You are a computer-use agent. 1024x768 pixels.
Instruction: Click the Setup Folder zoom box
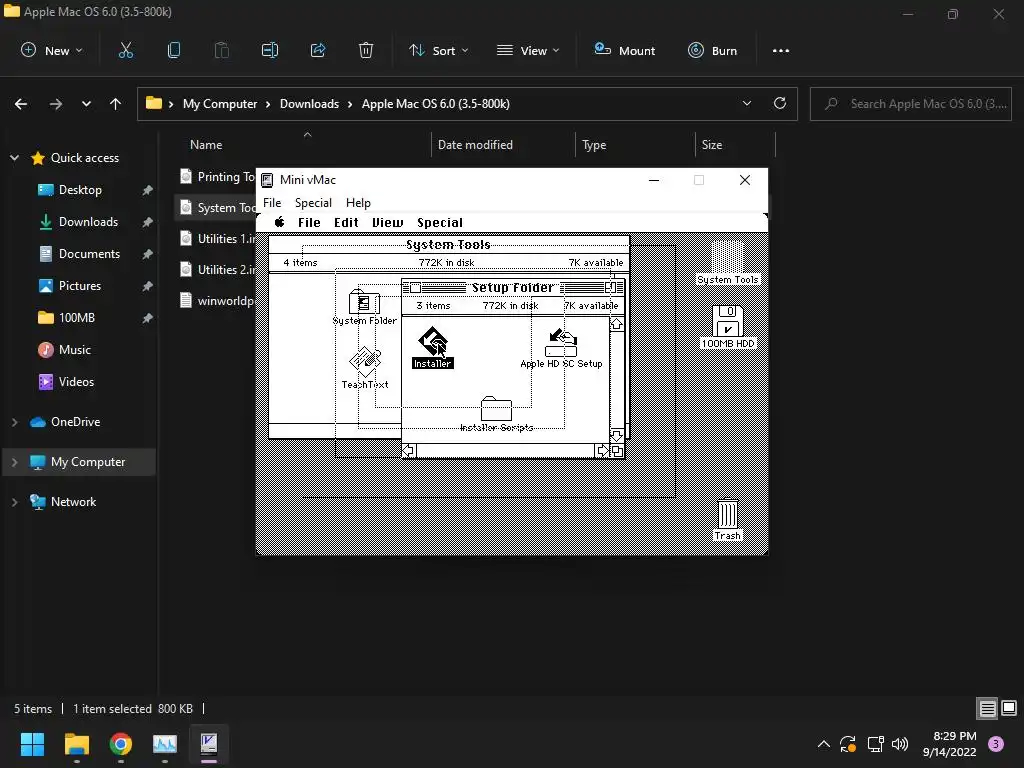611,287
